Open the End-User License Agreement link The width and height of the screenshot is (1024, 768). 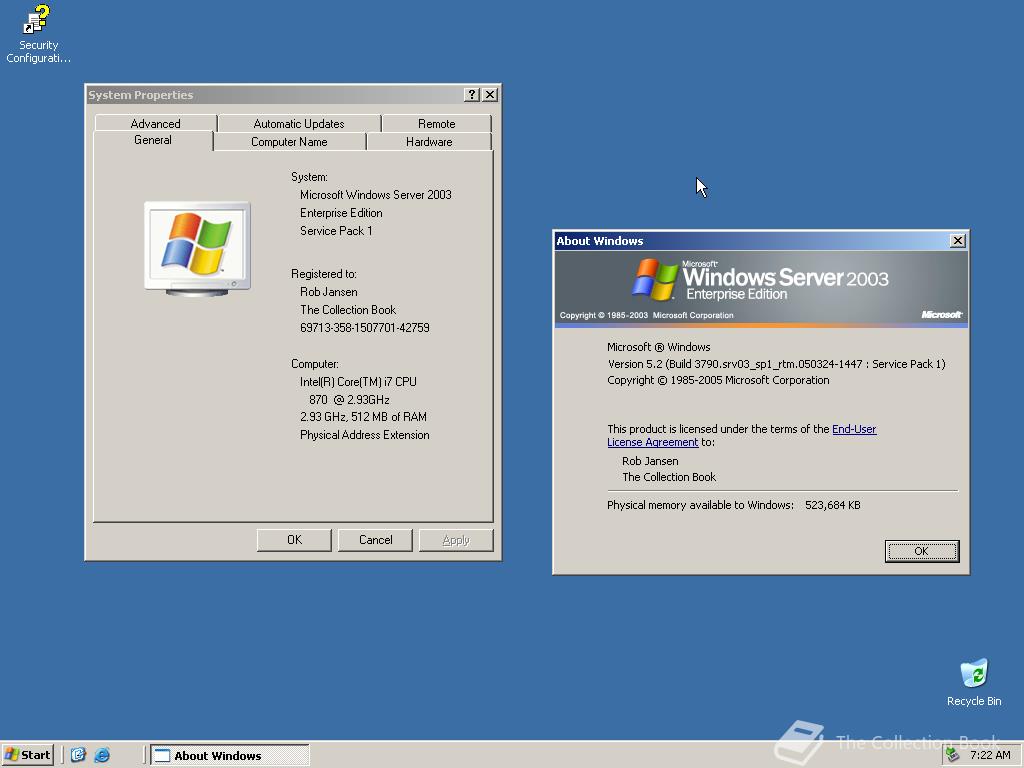pyautogui.click(x=742, y=436)
